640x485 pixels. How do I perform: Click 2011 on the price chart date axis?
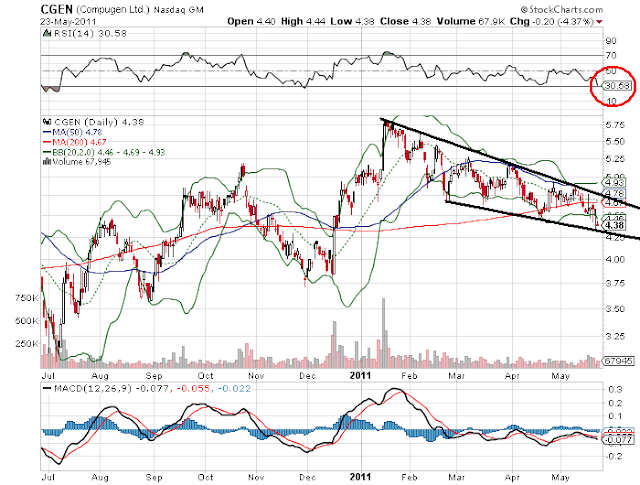coord(360,375)
